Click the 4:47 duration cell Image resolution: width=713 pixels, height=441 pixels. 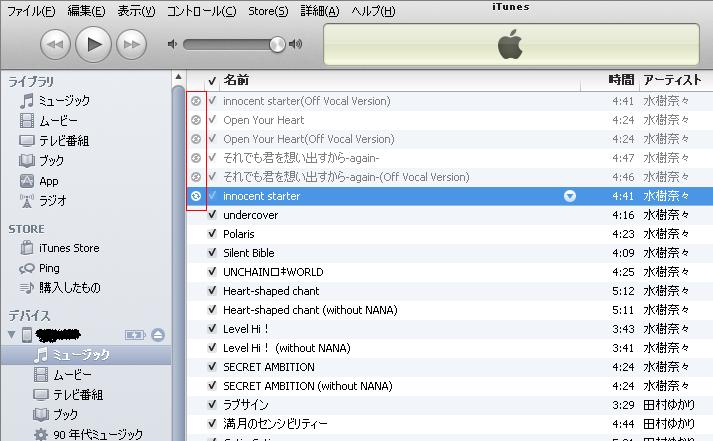coord(623,158)
